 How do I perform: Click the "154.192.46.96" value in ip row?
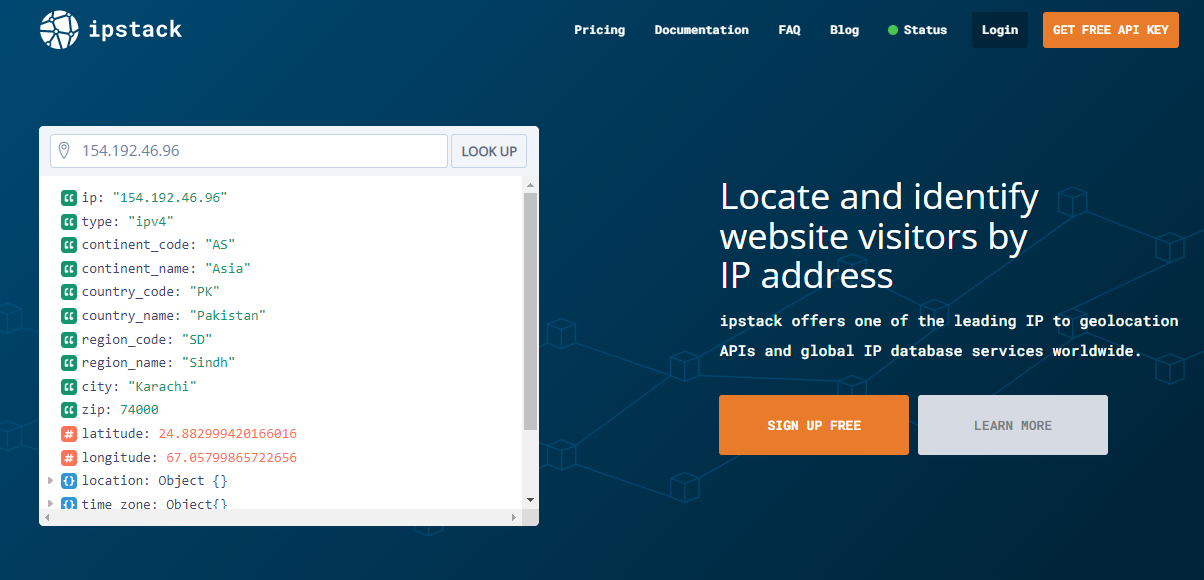[x=169, y=198]
